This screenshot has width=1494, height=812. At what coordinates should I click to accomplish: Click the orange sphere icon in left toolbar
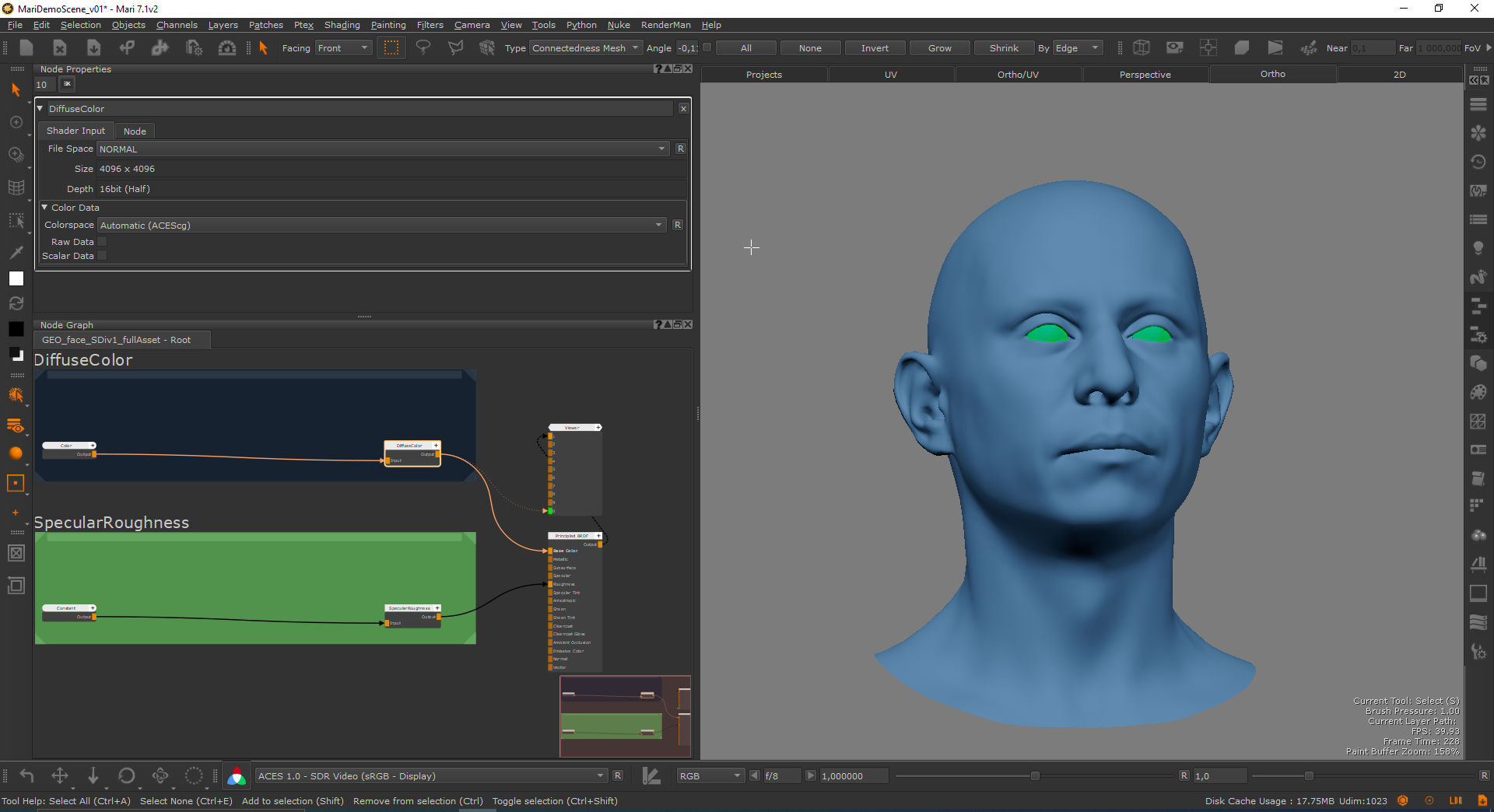click(16, 453)
